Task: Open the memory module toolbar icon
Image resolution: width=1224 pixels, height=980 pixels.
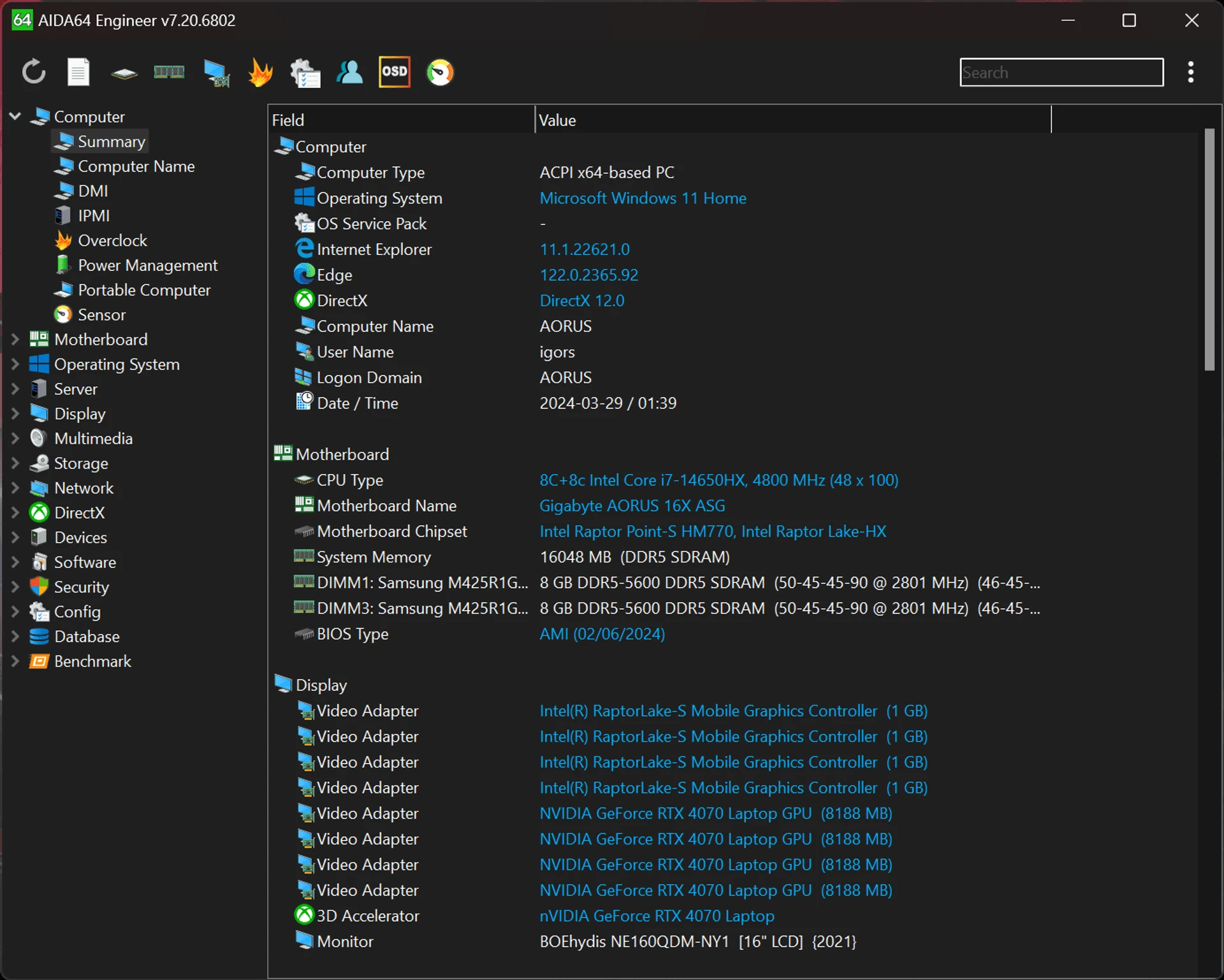Action: click(169, 72)
